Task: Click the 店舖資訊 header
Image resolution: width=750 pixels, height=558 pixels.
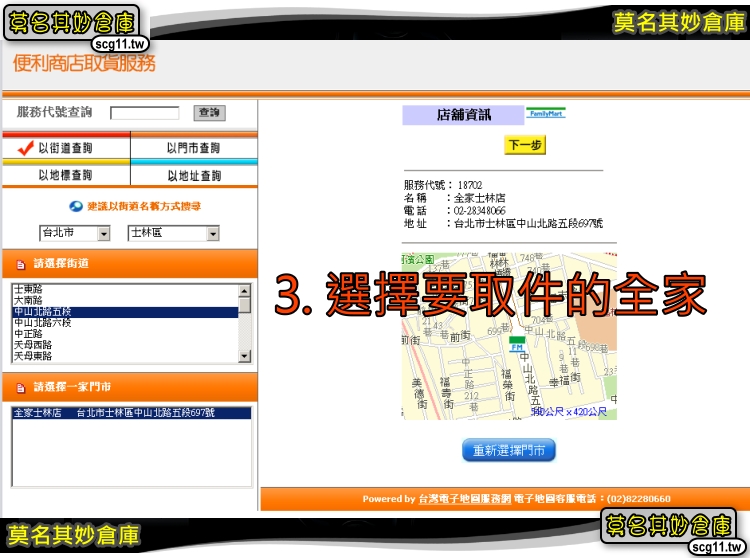Action: pyautogui.click(x=463, y=115)
